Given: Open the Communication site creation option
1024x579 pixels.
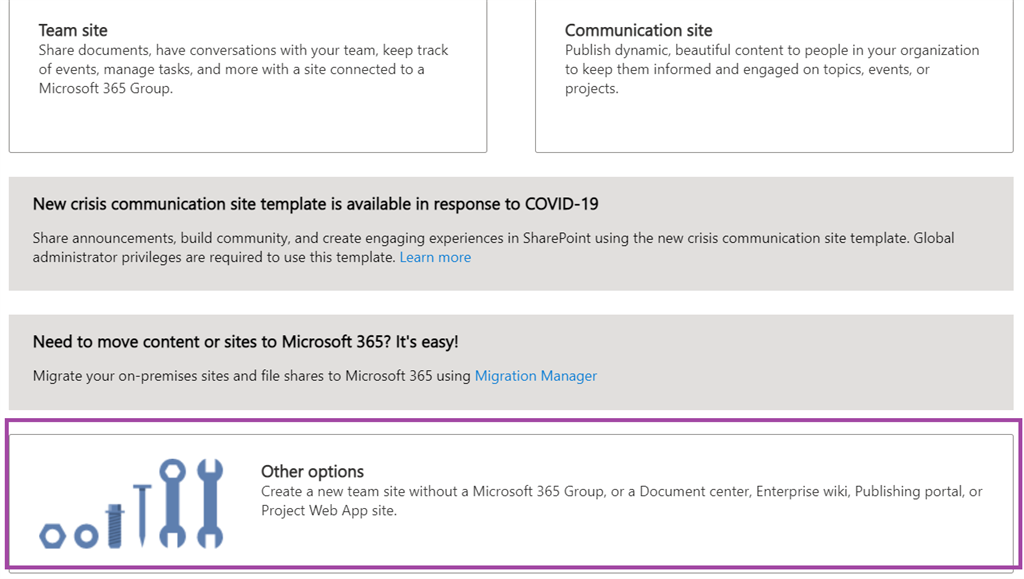Looking at the screenshot, I should [773, 75].
